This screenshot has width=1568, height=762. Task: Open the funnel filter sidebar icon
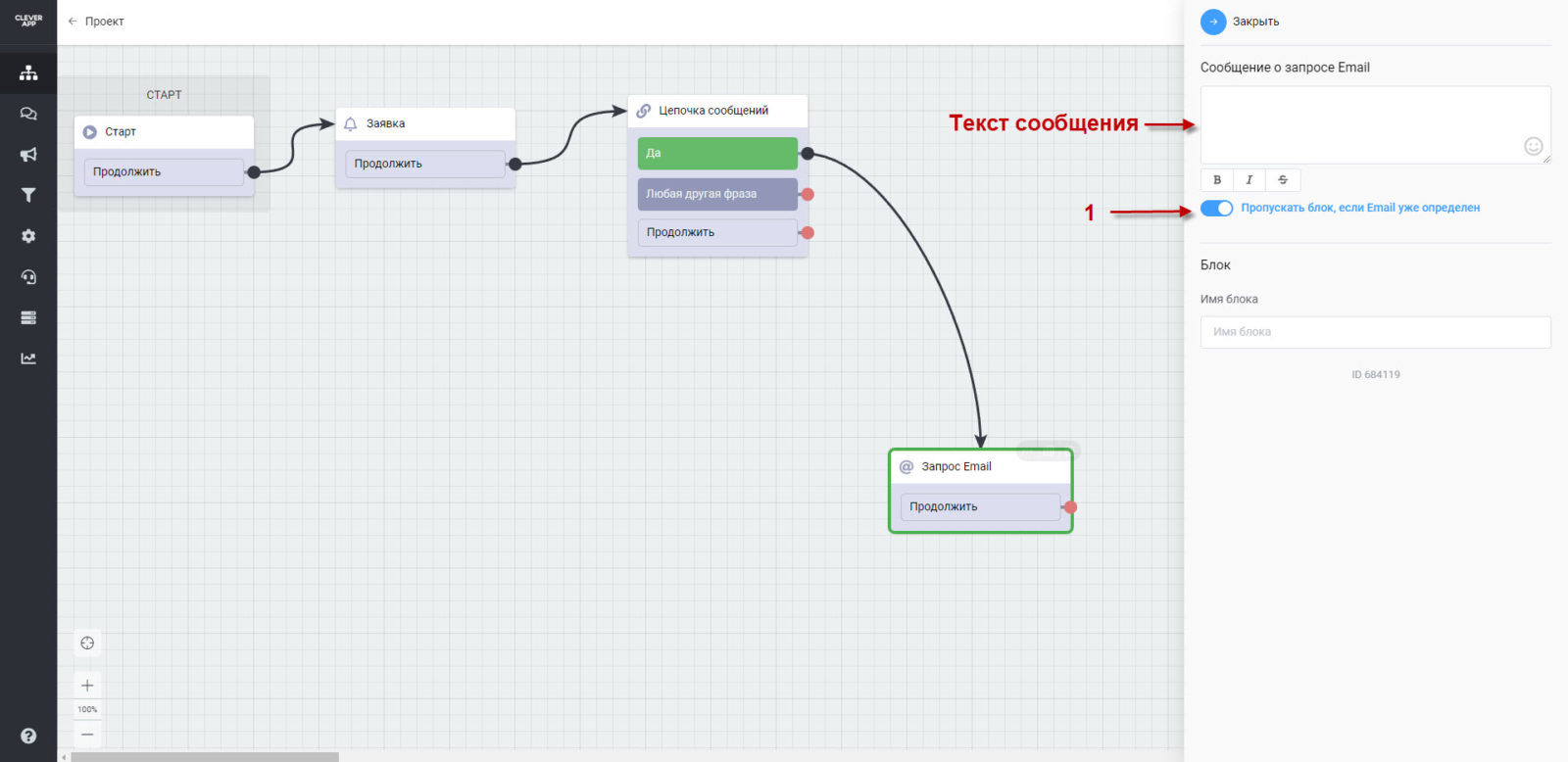click(x=28, y=195)
